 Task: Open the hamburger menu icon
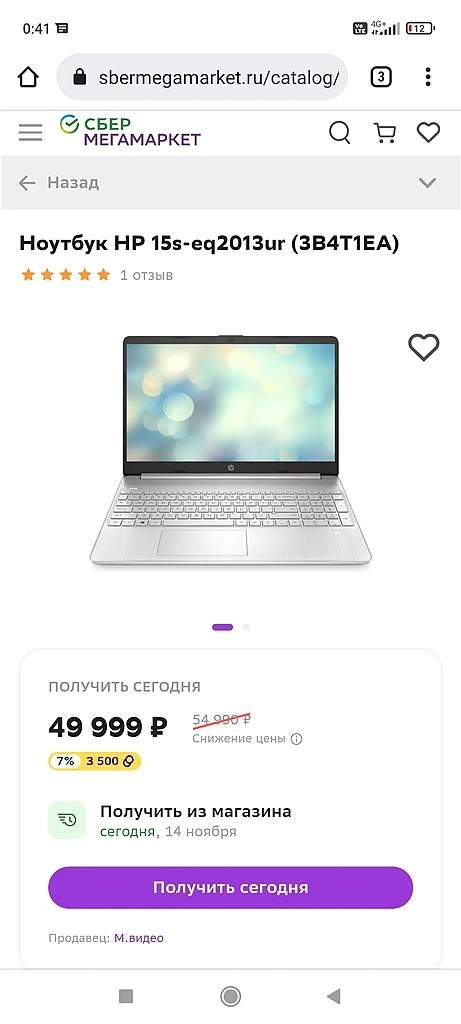(30, 133)
